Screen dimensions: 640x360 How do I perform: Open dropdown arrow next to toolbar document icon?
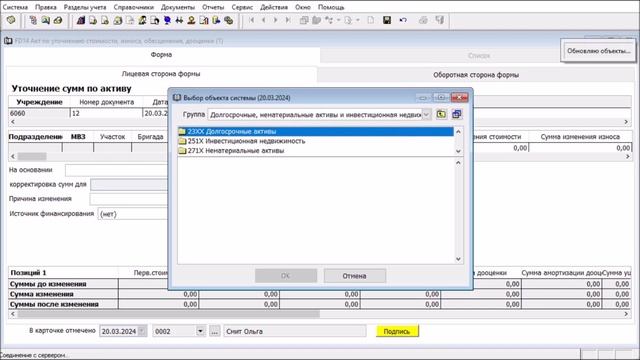point(358,20)
